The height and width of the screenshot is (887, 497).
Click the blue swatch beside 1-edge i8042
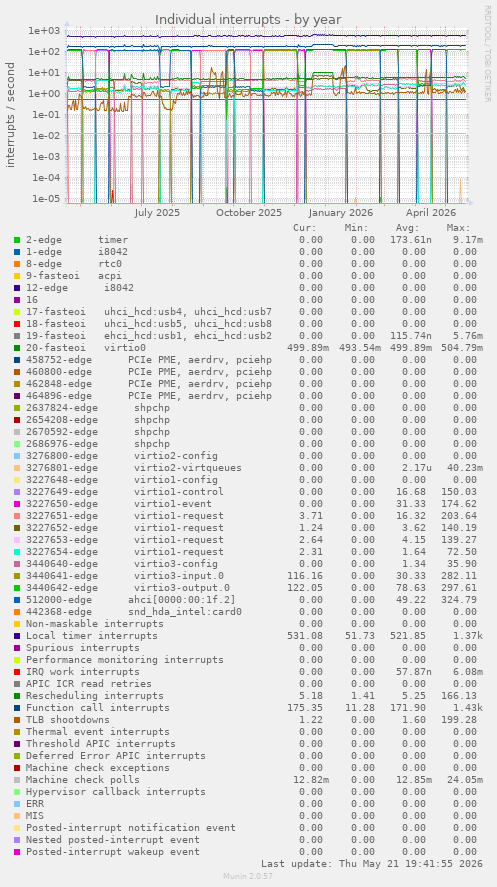point(18,252)
